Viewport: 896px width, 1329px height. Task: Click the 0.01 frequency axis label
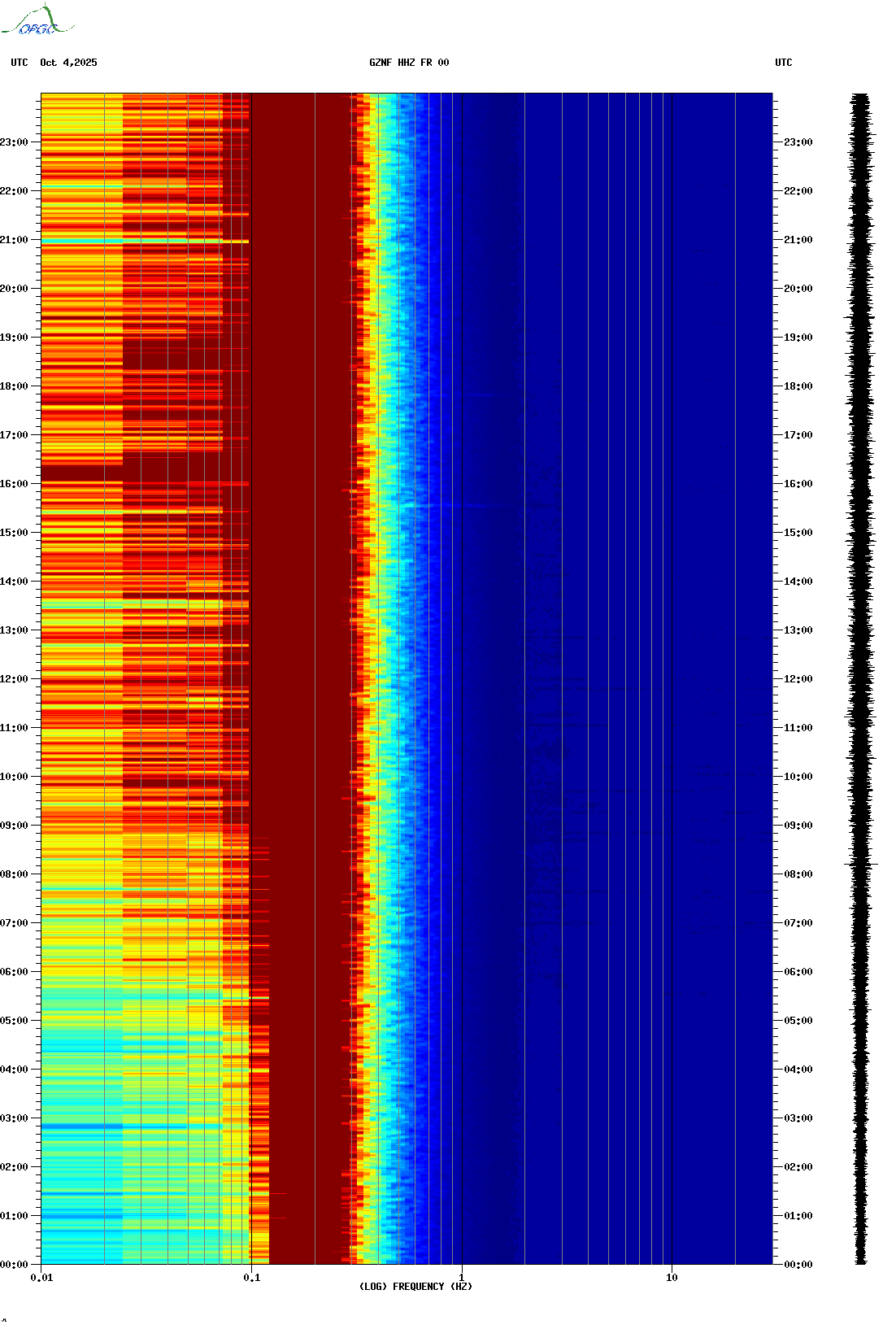coord(41,1278)
